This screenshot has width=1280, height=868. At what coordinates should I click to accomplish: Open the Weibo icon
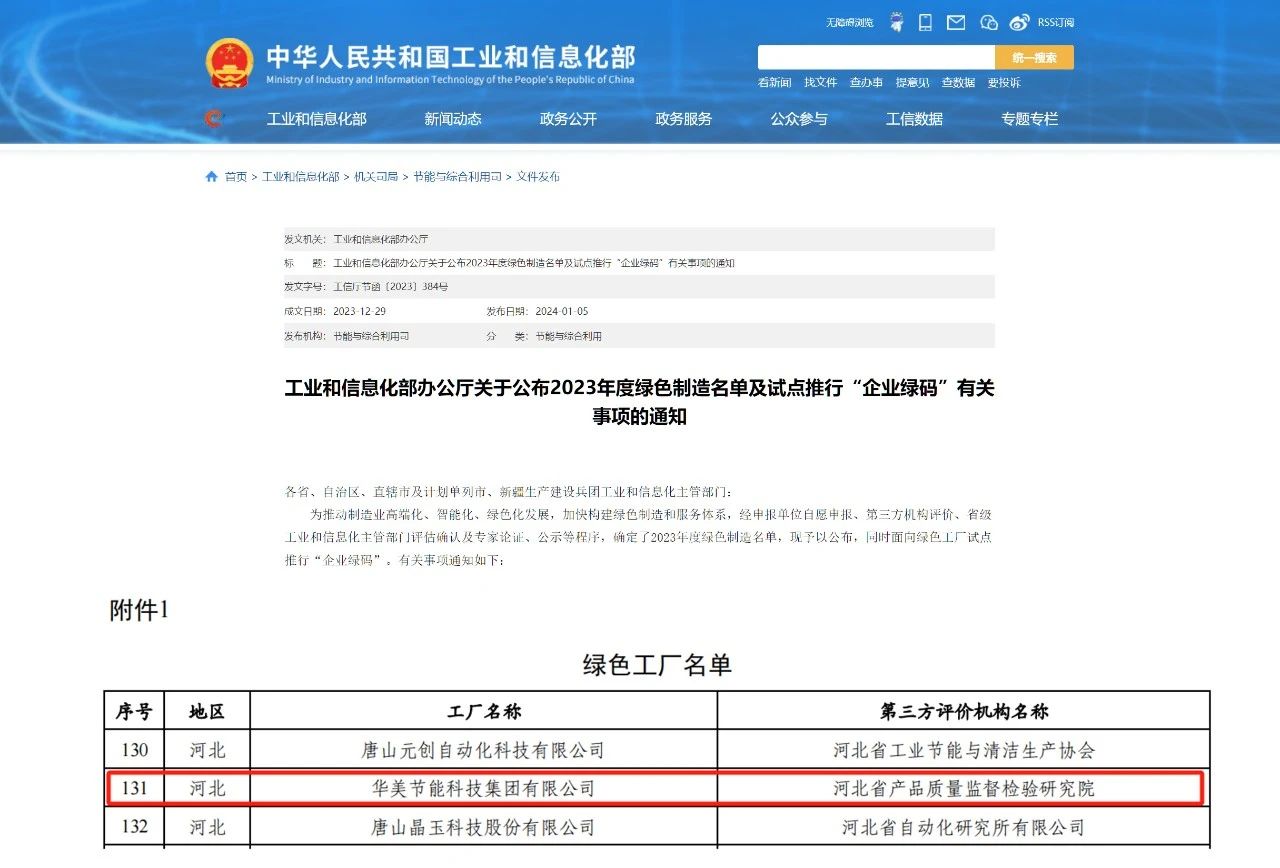[1019, 22]
